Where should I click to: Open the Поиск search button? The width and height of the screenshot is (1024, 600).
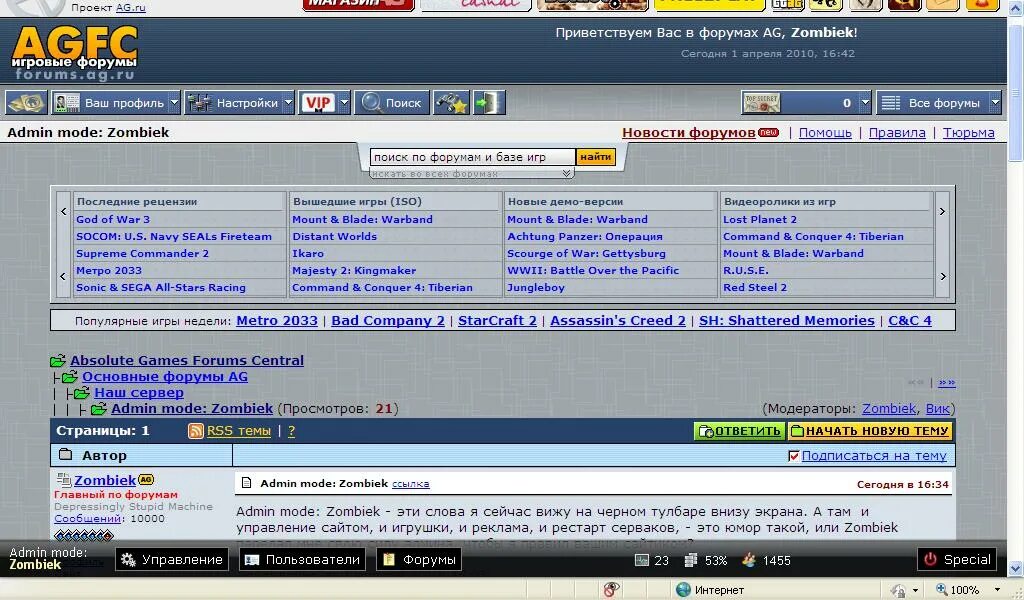pos(392,103)
